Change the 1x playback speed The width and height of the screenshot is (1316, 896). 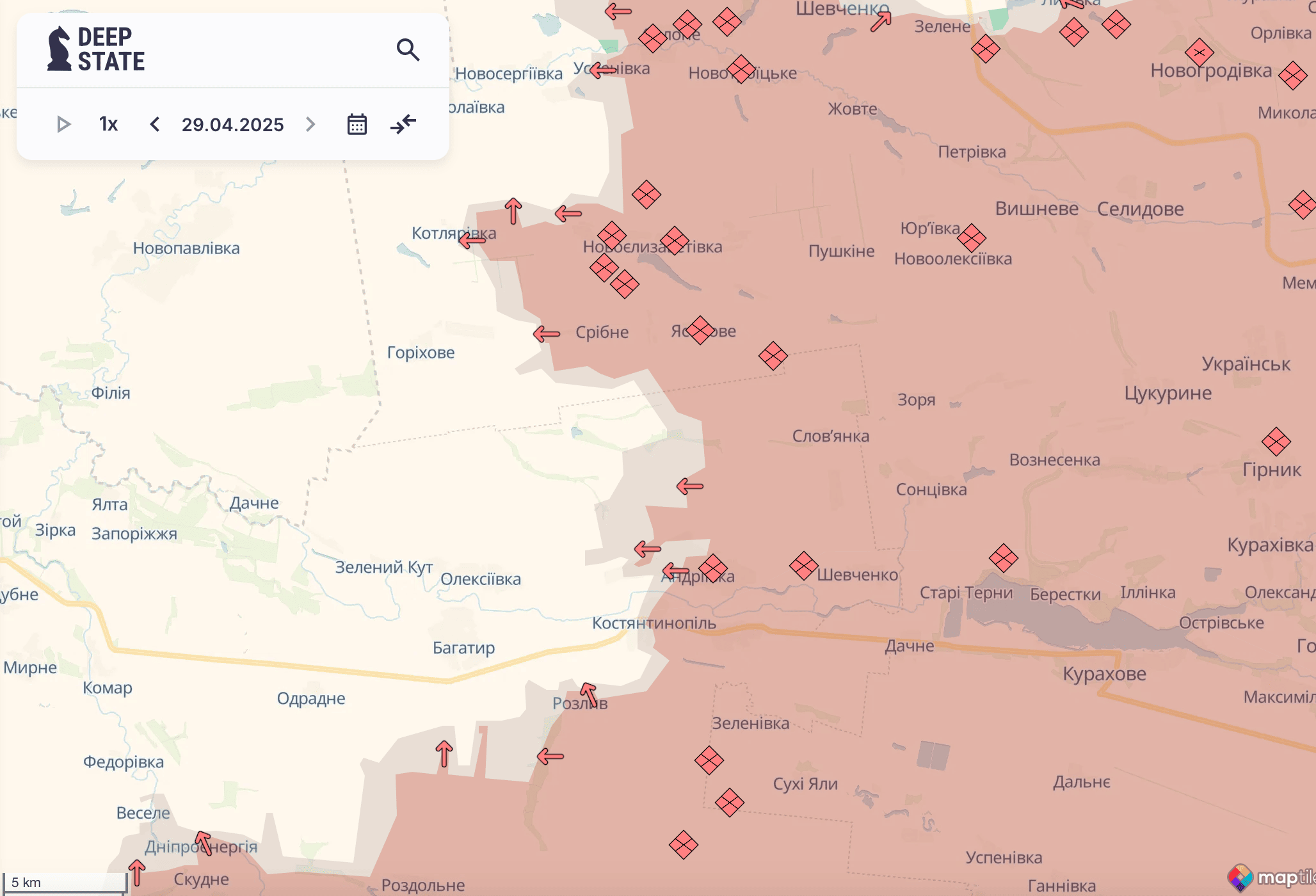pyautogui.click(x=108, y=124)
